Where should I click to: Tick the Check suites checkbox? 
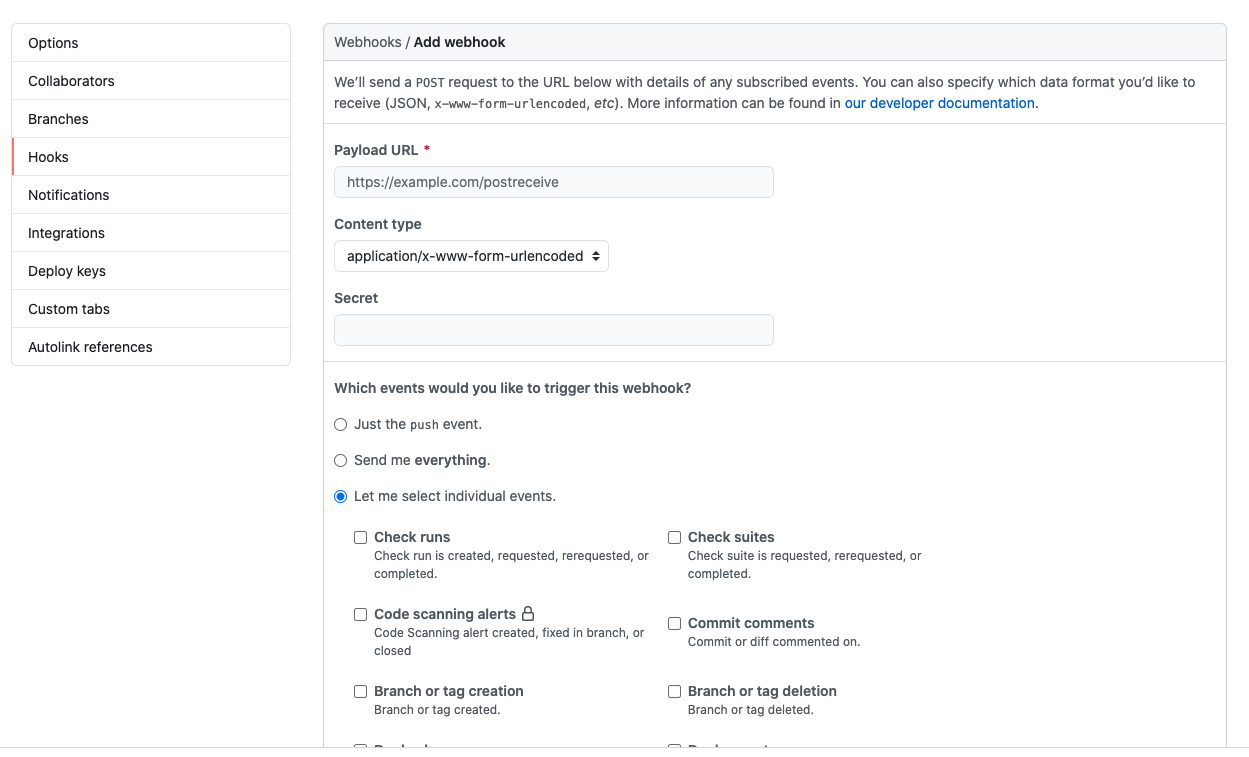[675, 538]
